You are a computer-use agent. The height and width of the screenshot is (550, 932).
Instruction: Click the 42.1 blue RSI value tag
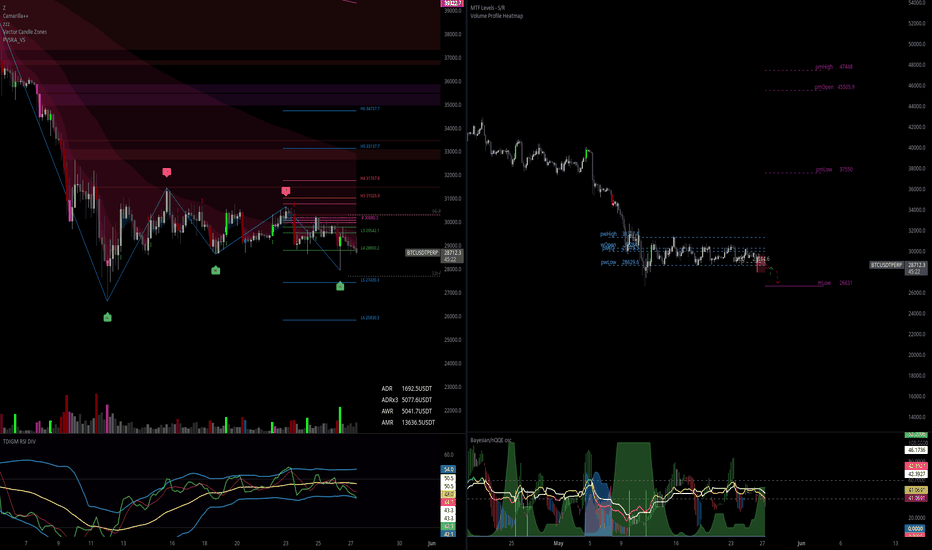point(449,534)
